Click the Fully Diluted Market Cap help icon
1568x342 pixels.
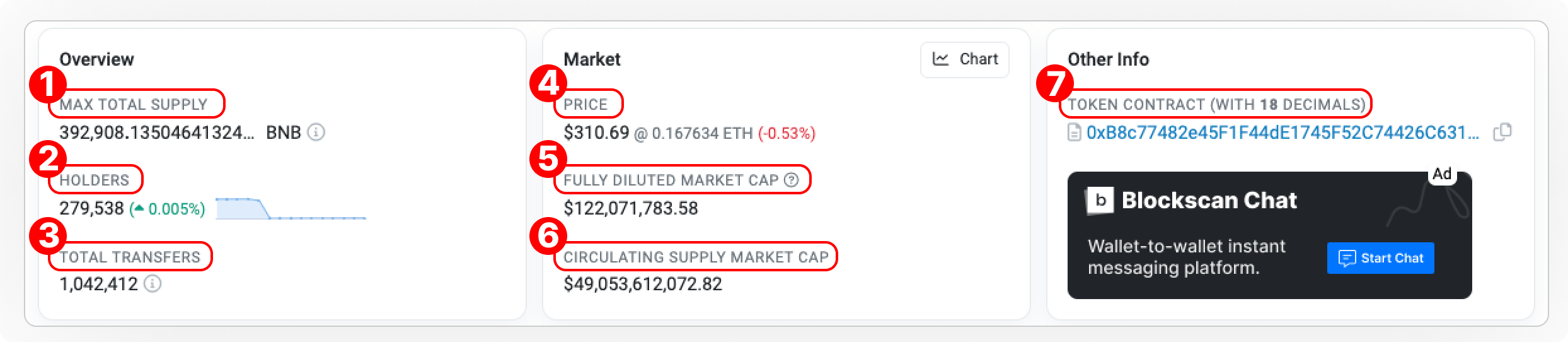(791, 180)
